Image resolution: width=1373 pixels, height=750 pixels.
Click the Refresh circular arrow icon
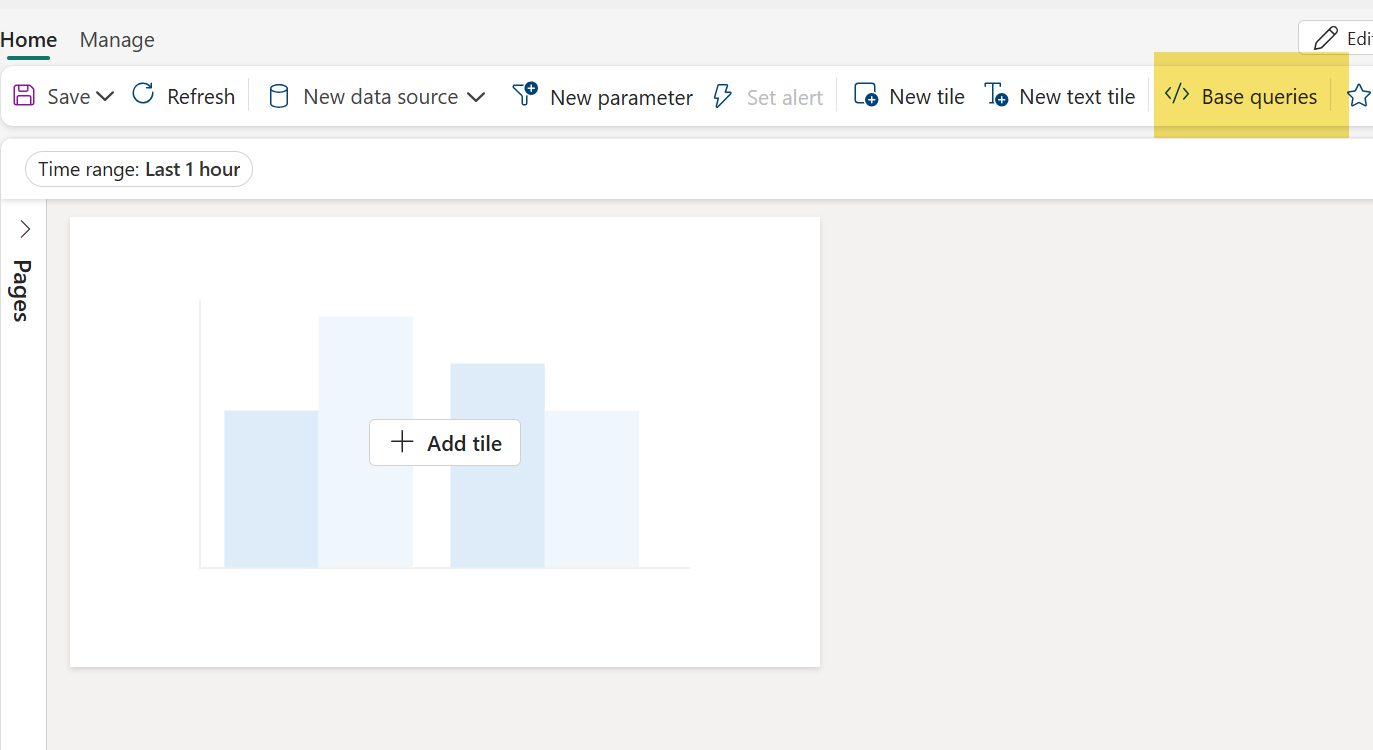pos(143,95)
